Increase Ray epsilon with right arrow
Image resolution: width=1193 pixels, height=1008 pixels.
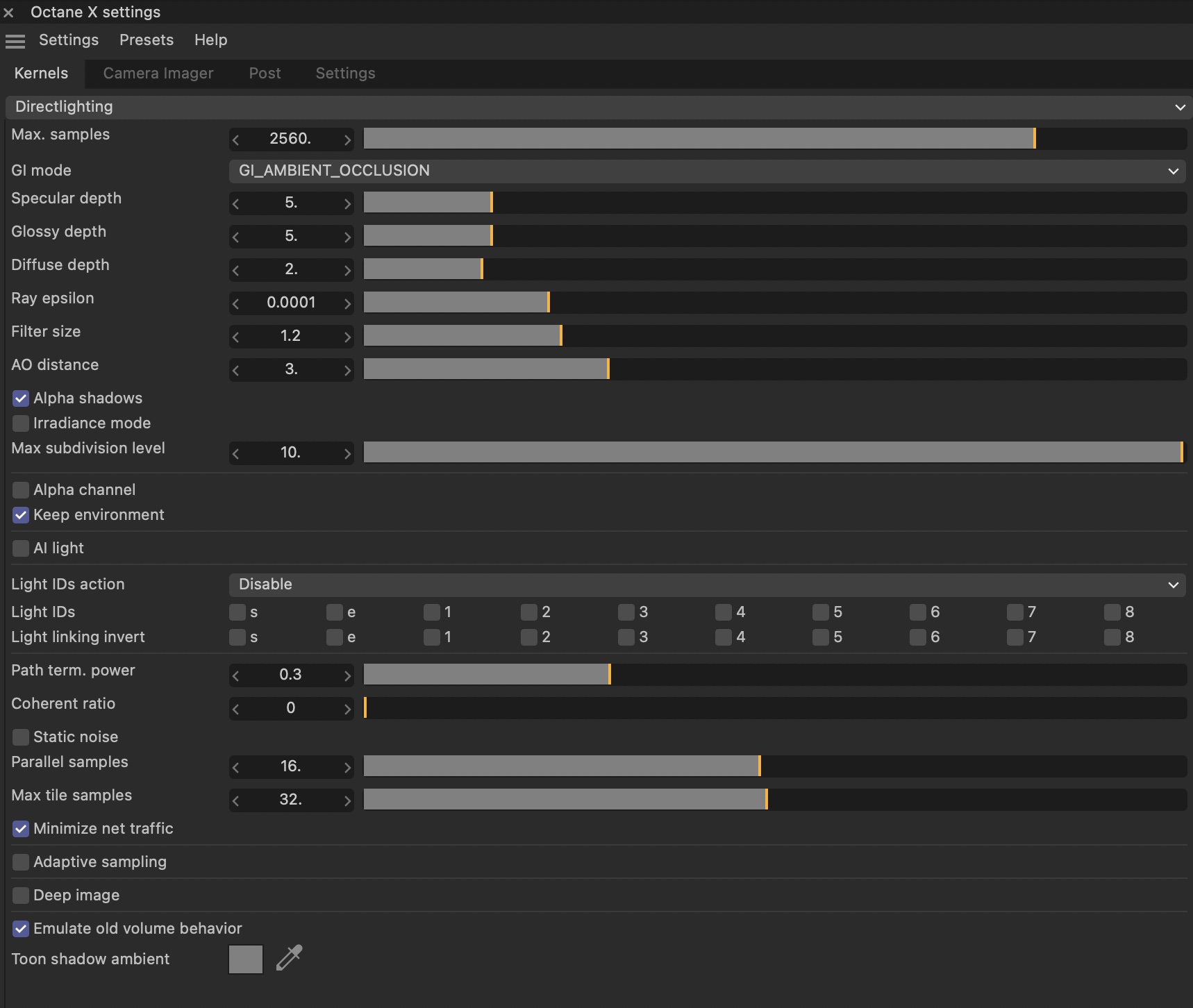347,303
